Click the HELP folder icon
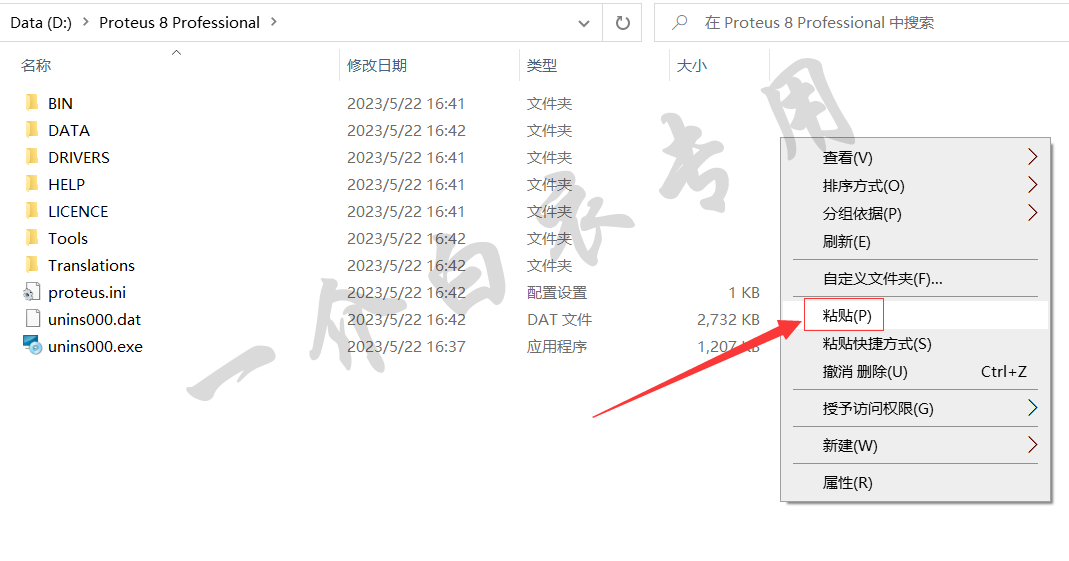The height and width of the screenshot is (561, 1069). [x=31, y=184]
